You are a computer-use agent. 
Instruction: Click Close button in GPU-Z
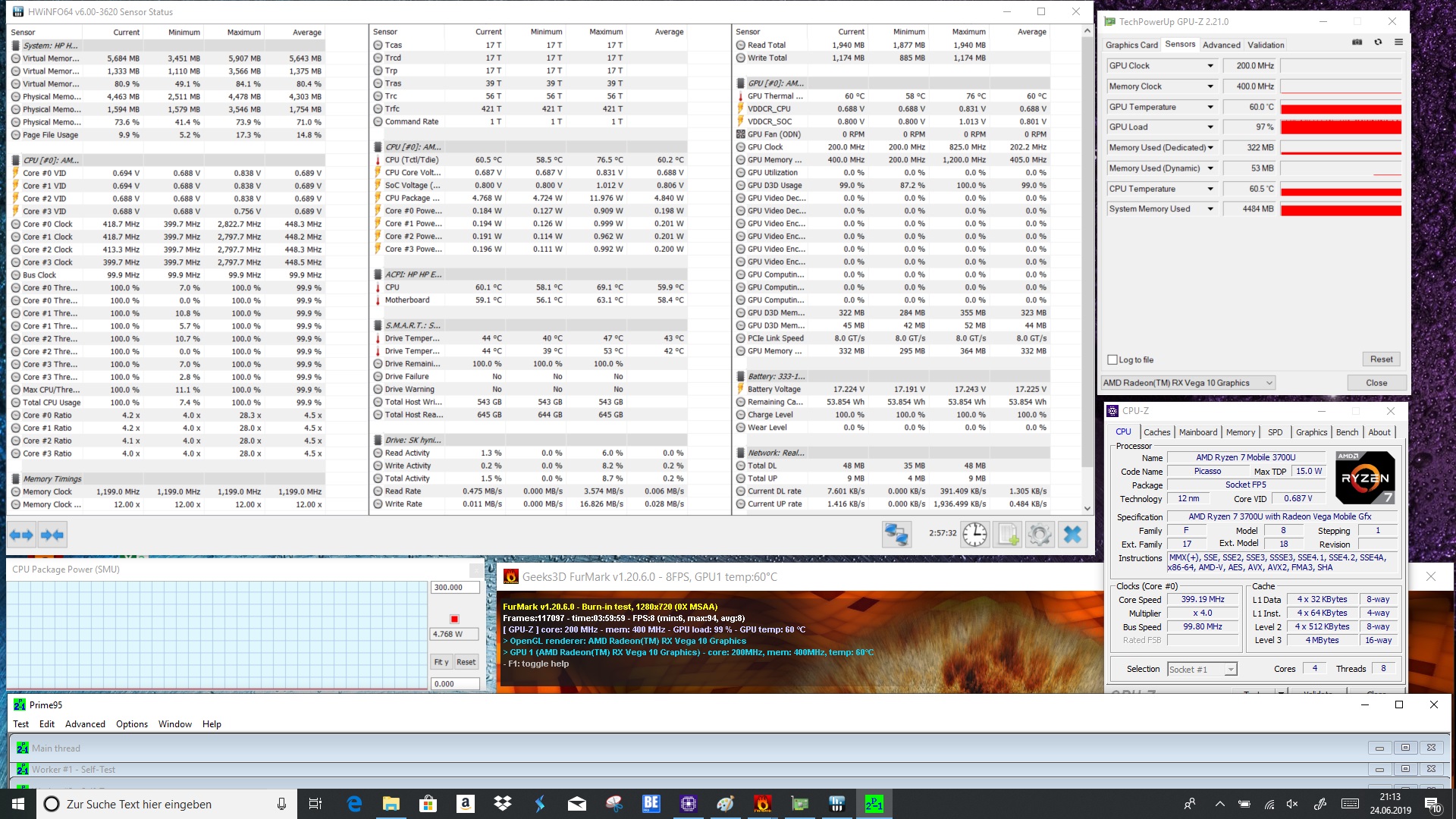click(x=1376, y=383)
